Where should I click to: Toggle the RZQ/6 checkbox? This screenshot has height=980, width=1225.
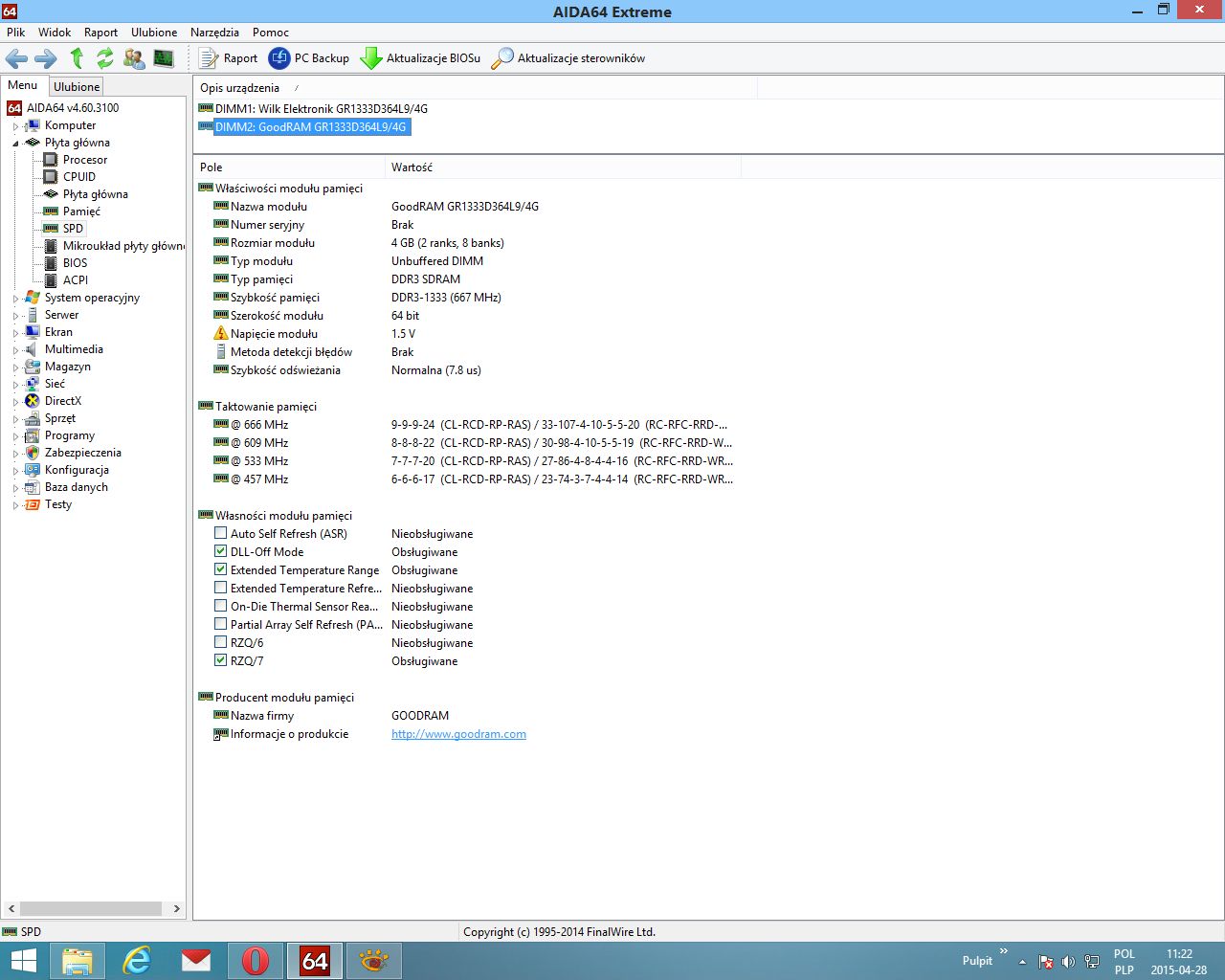(221, 643)
